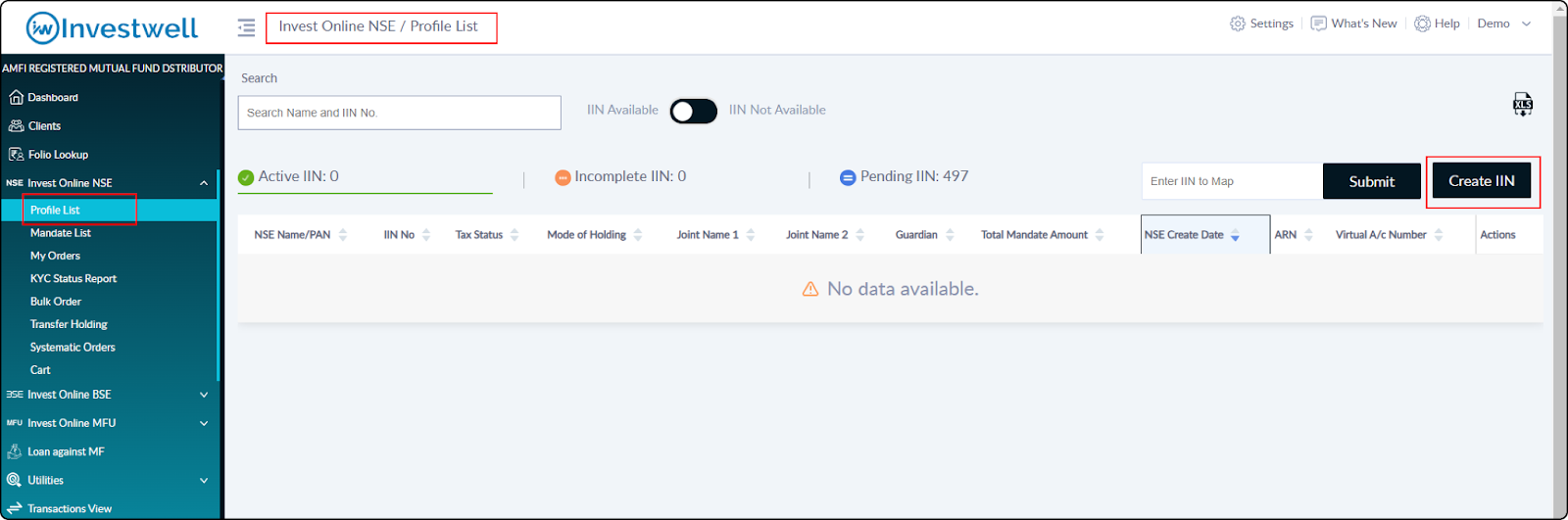The height and width of the screenshot is (520, 1568).
Task: Open My Orders in sidebar
Action: [55, 256]
